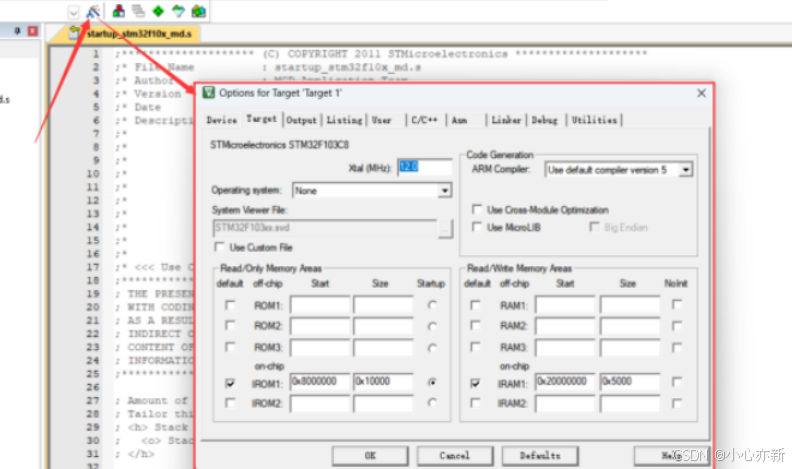Viewport: 792px width, 469px height.
Task: Launch the Pack Installer toolbar icon
Action: coord(199,11)
